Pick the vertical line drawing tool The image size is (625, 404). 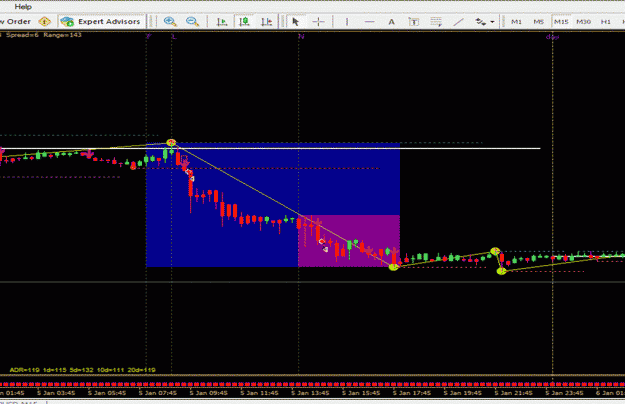pyautogui.click(x=347, y=22)
